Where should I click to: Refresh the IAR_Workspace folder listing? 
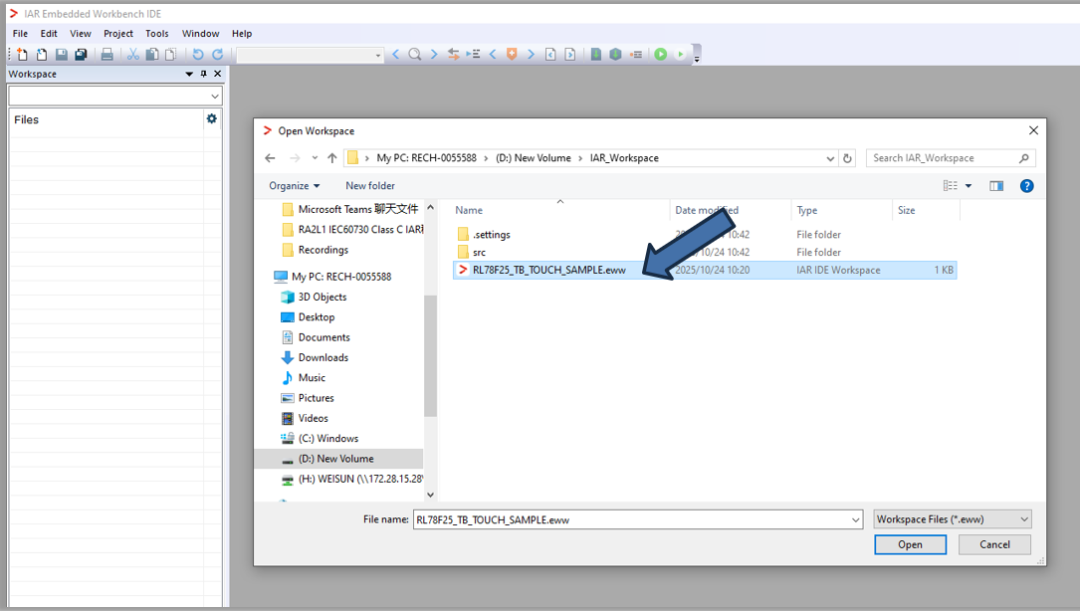tap(848, 158)
